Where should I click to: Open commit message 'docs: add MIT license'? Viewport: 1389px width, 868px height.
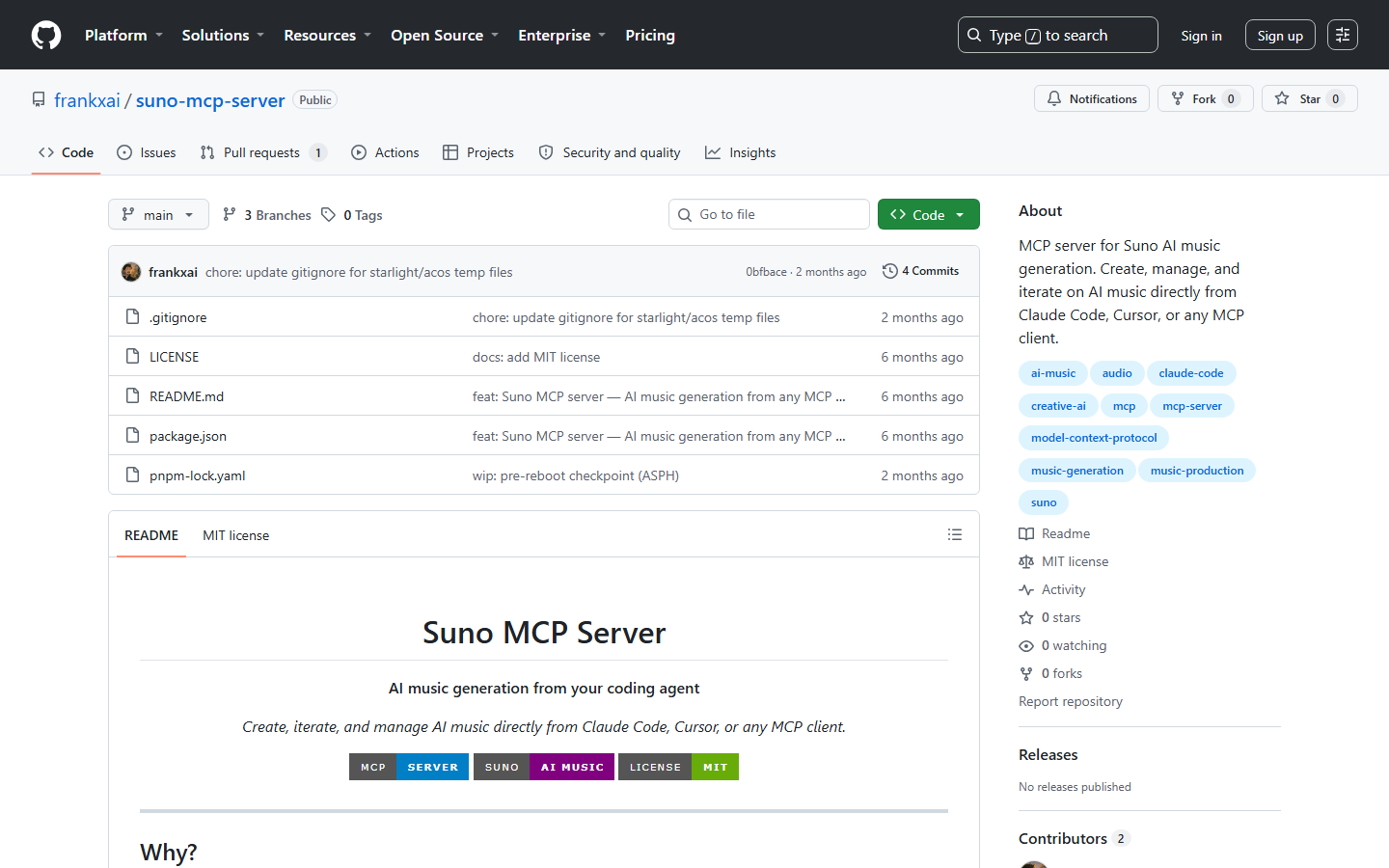point(536,357)
